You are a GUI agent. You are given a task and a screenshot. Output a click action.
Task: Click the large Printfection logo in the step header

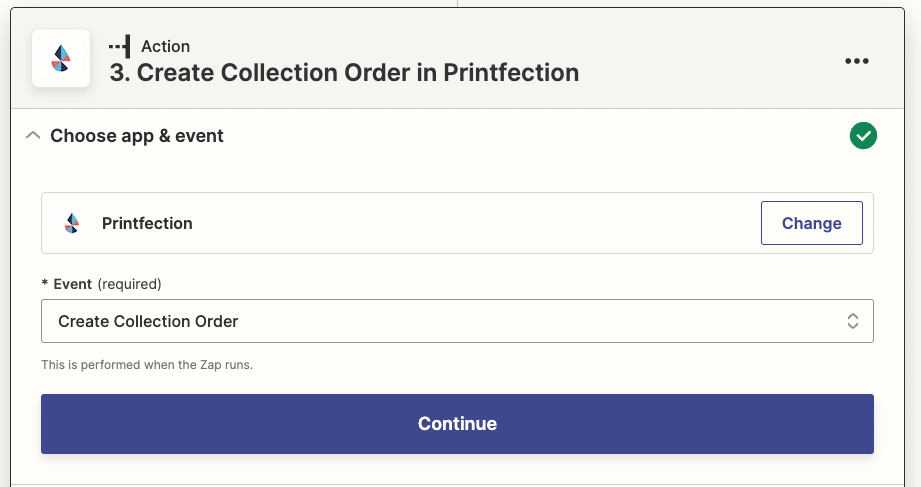tap(61, 58)
